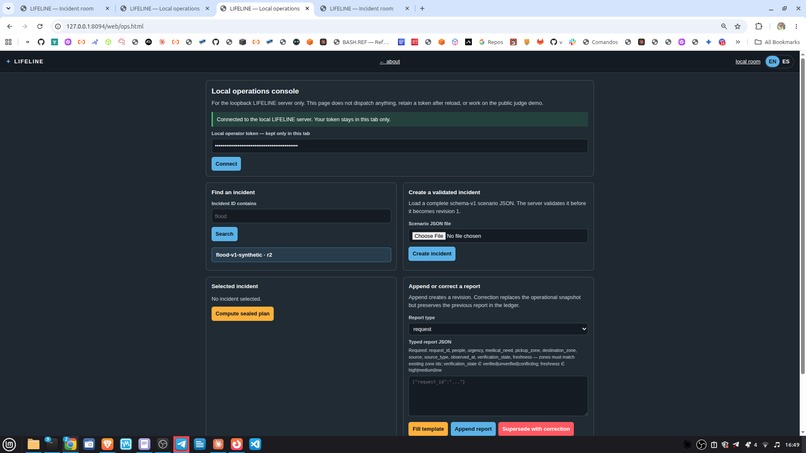Click the page vertical scrollbar

pos(802,216)
